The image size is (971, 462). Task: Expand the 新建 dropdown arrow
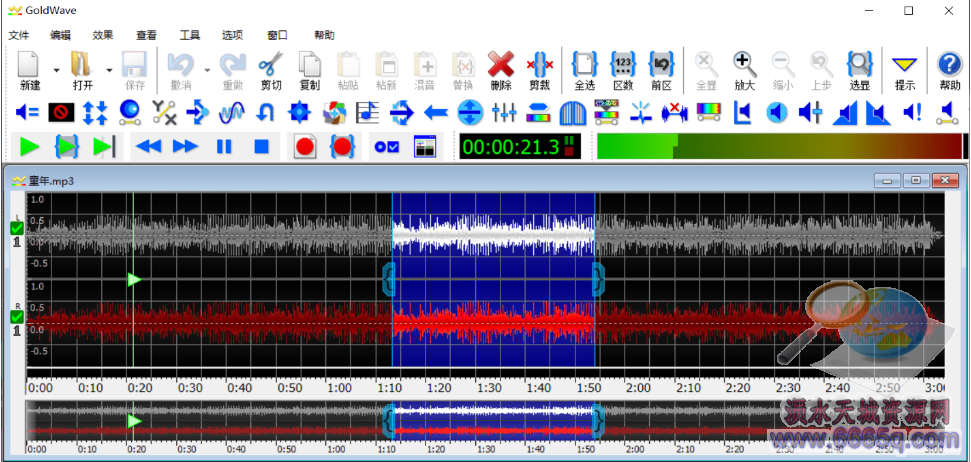click(x=56, y=70)
